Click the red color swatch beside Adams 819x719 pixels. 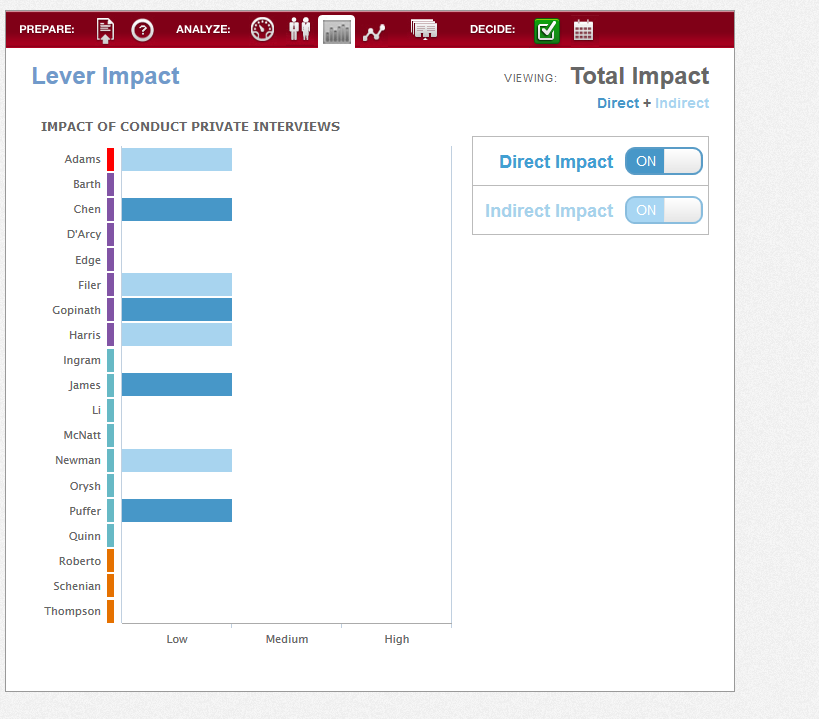110,159
